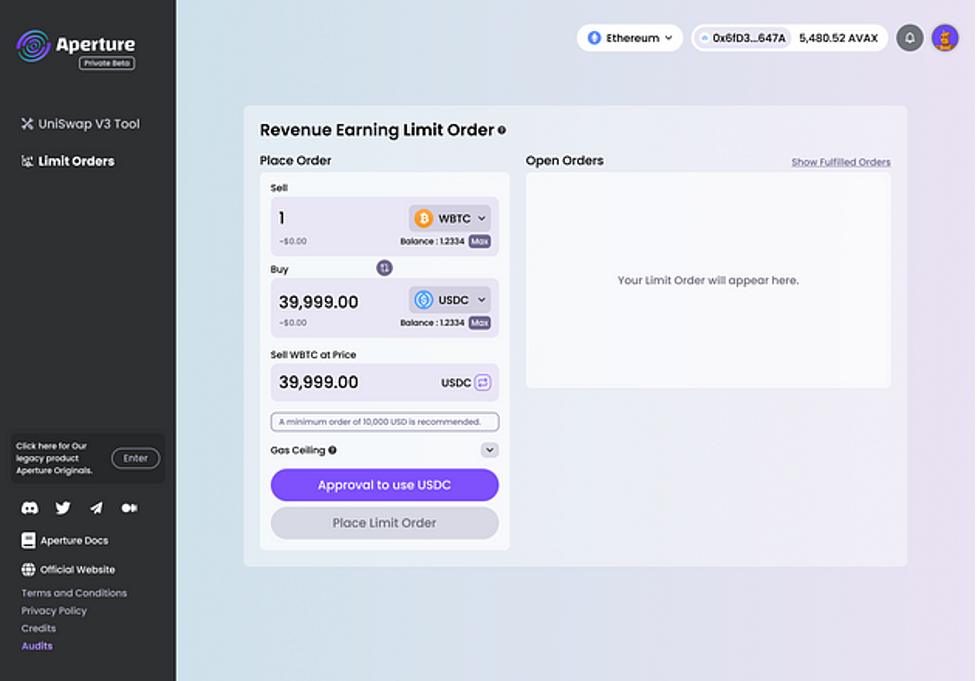977x681 pixels.
Task: Click the UniSwap V3 Tool icon
Action: (x=27, y=124)
